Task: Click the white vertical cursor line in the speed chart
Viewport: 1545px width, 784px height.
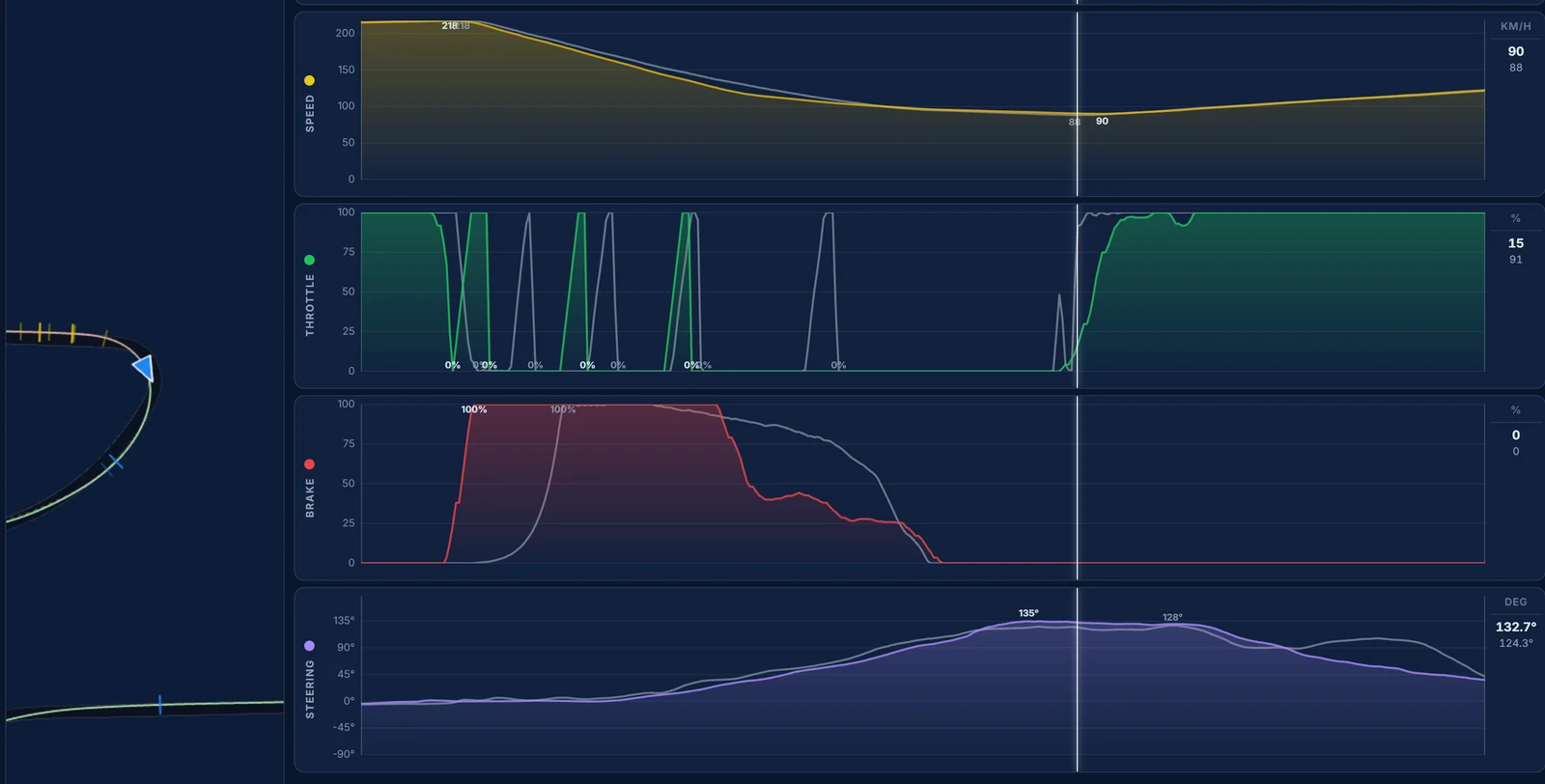Action: pyautogui.click(x=1078, y=104)
